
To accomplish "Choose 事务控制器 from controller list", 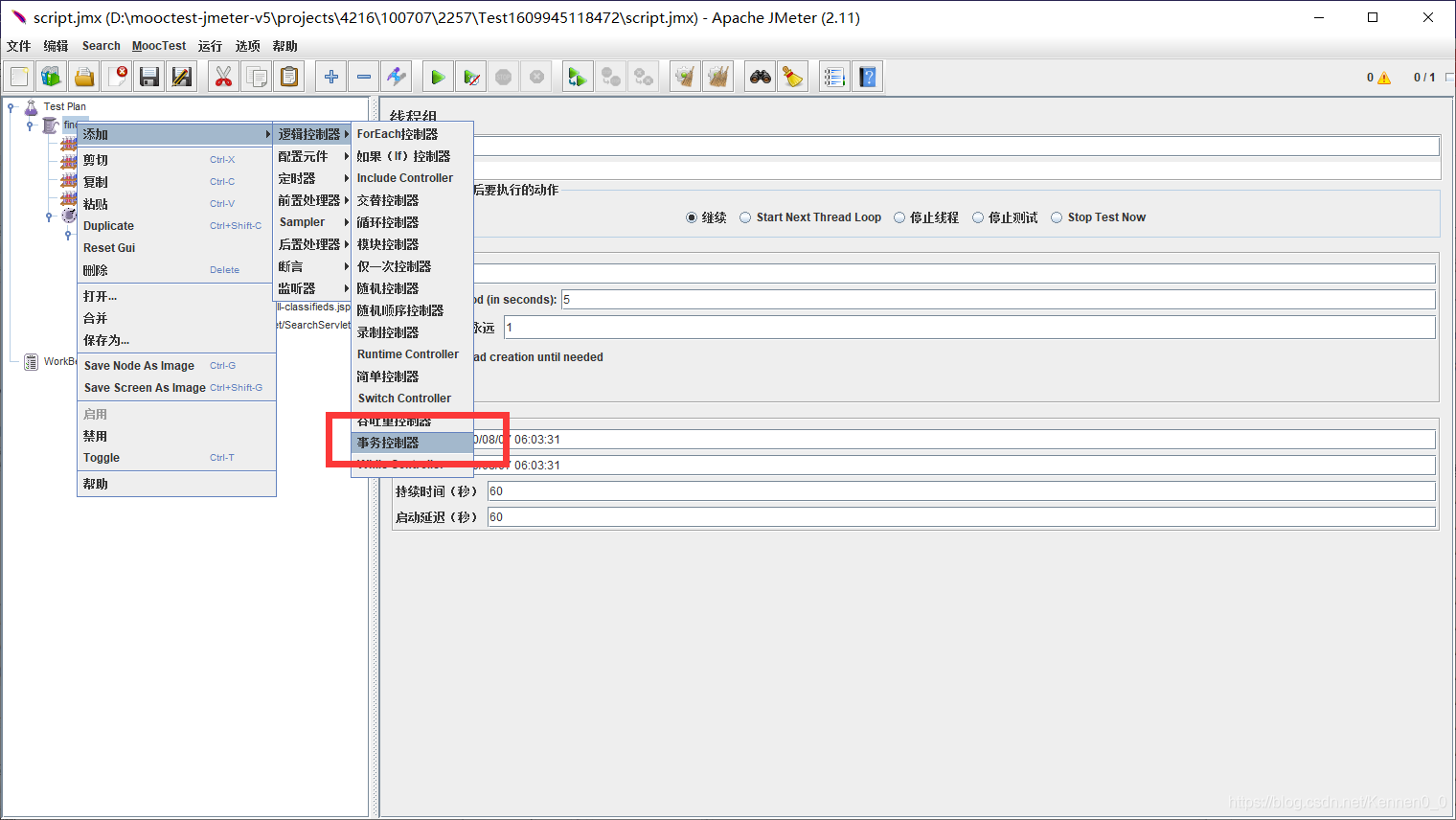I will pos(413,443).
